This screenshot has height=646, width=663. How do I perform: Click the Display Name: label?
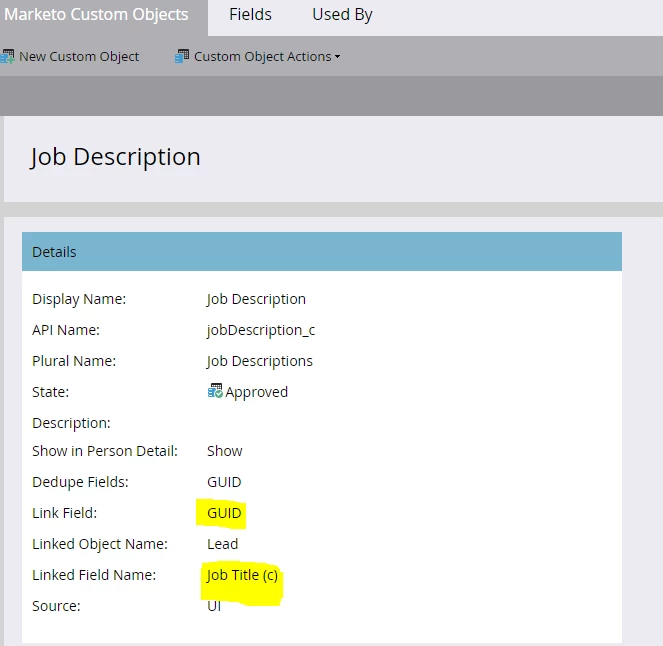click(x=79, y=299)
